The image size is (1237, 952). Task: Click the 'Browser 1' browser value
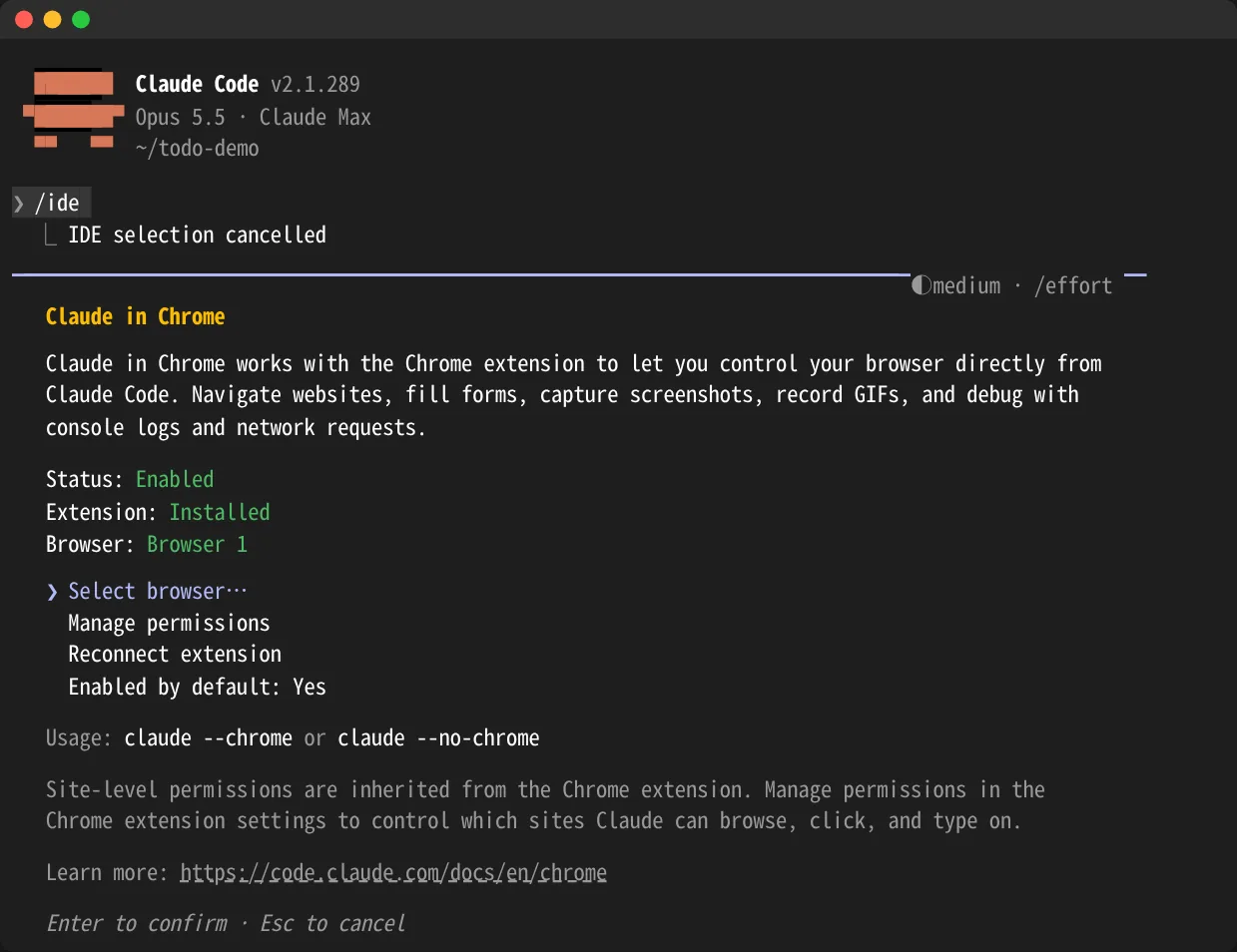click(x=197, y=544)
